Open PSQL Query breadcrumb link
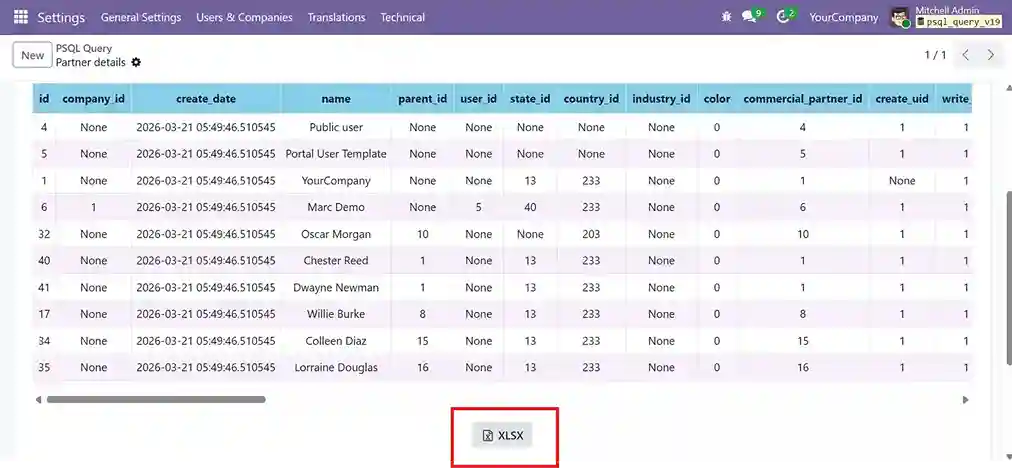Screen dimensions: 1012x468 click(84, 48)
